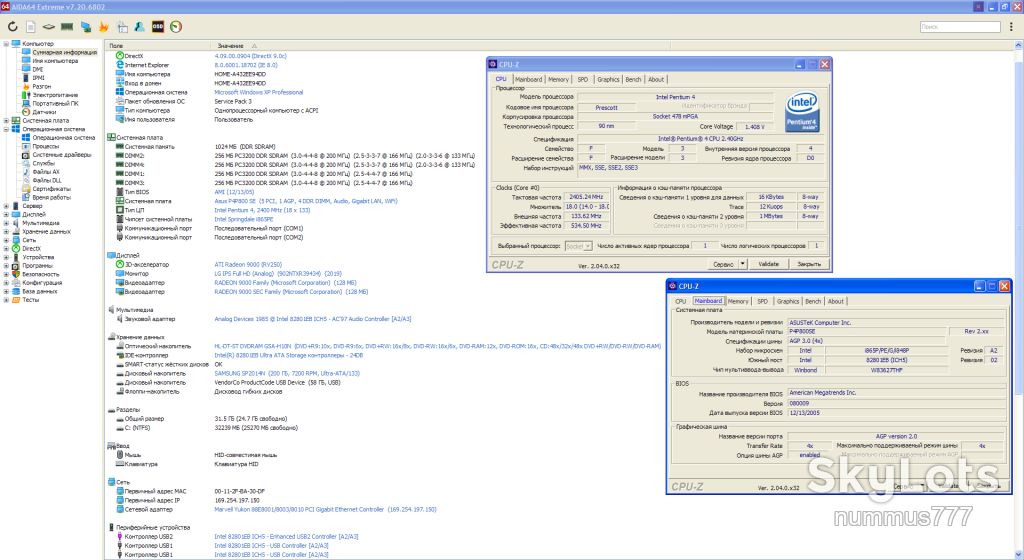Collapse the Операционная система tree node
The width and height of the screenshot is (1024, 560).
coord(6,129)
